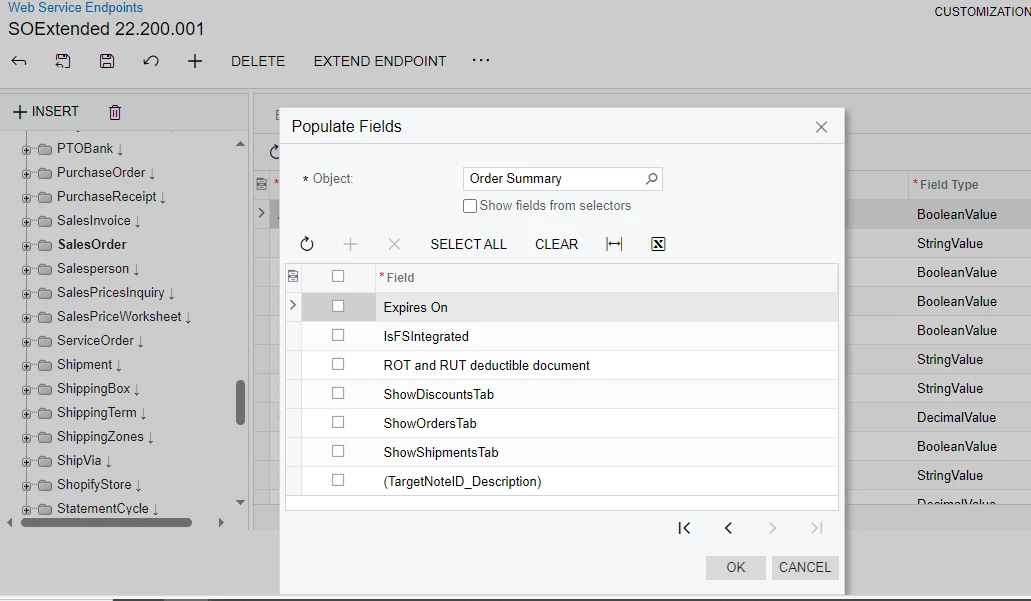1031x601 pixels.
Task: Click the previous page arrow in the dialog
Action: click(728, 528)
